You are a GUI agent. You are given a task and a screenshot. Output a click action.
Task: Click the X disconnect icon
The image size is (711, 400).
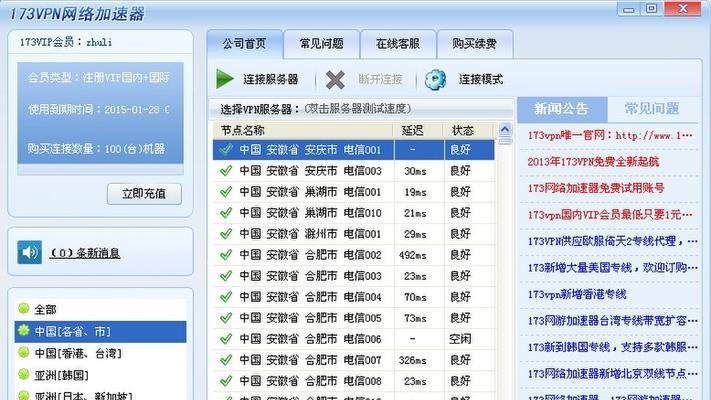[x=335, y=80]
